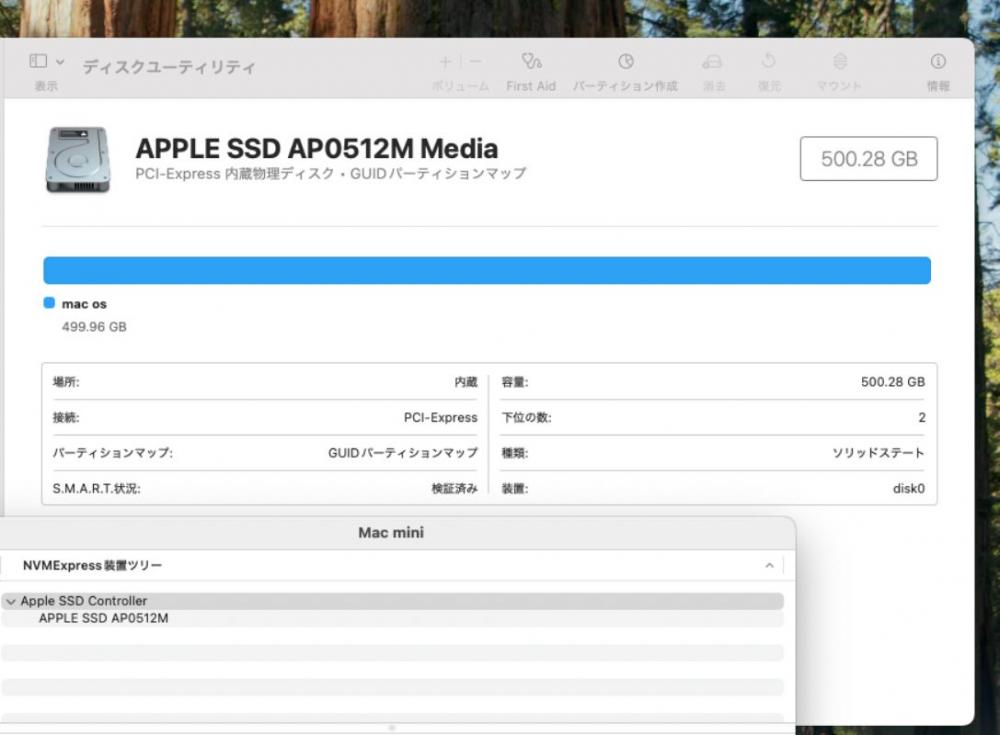Click the disk0 device value

pyautogui.click(x=909, y=489)
